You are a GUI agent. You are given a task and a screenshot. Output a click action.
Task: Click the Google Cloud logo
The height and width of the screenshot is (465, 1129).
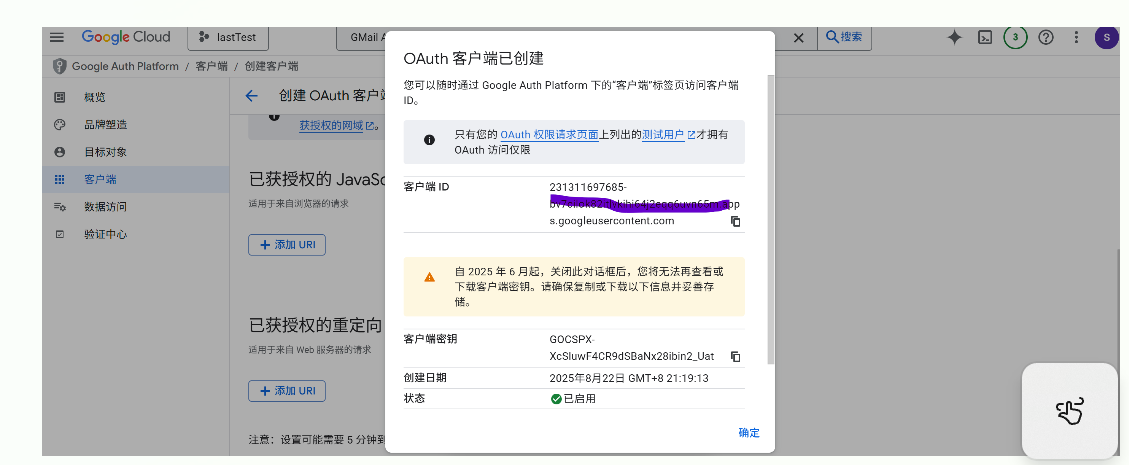(x=126, y=37)
